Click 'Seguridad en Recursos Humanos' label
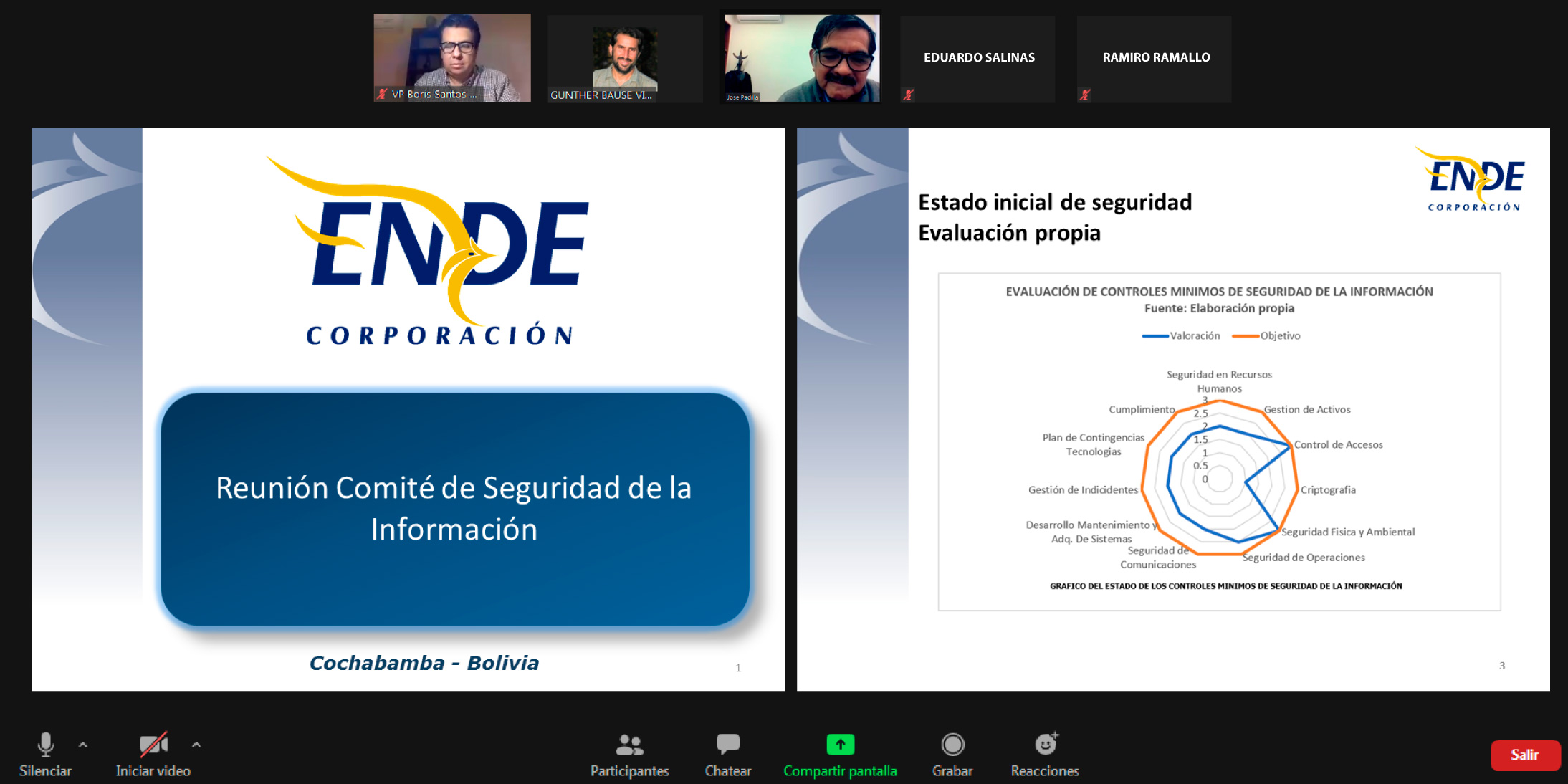 click(x=1219, y=381)
